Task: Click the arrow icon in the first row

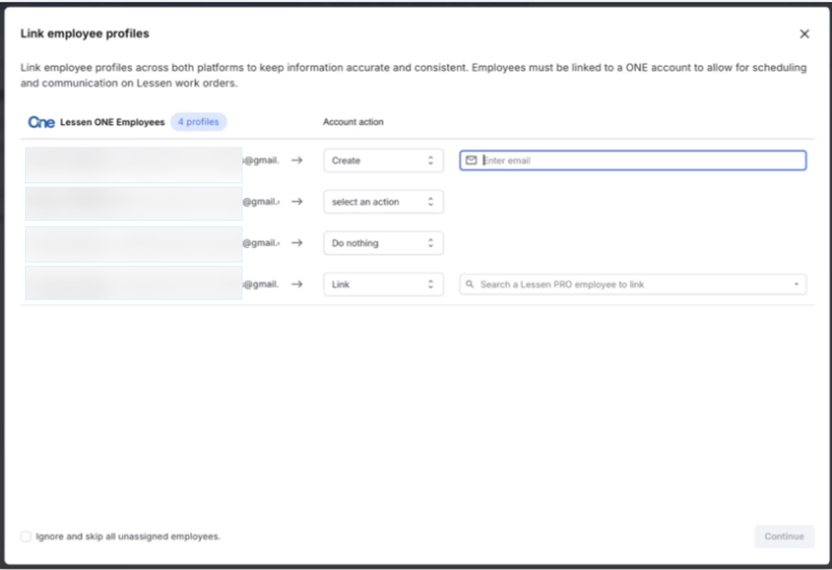Action: (297, 160)
